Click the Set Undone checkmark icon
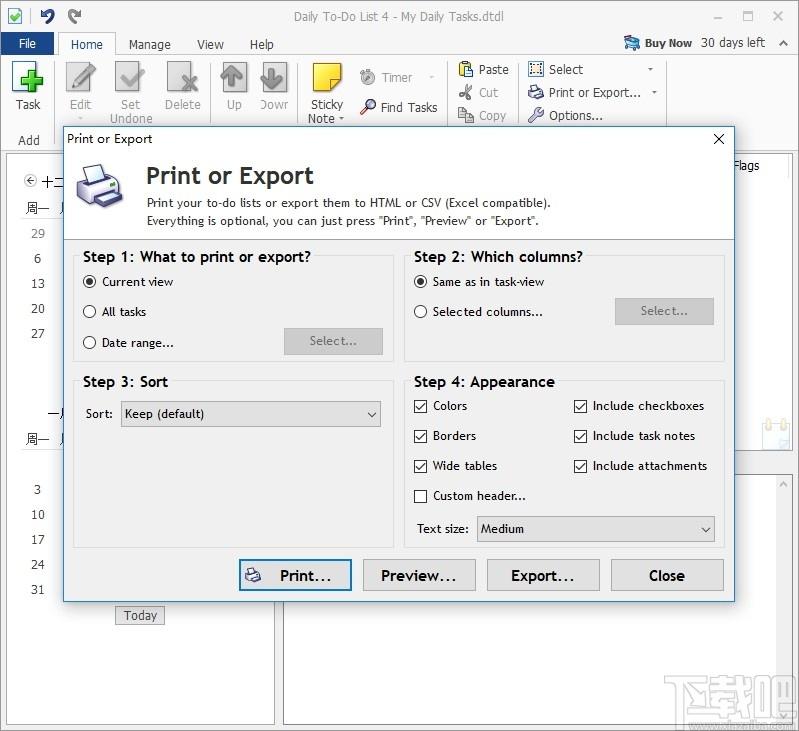 130,77
